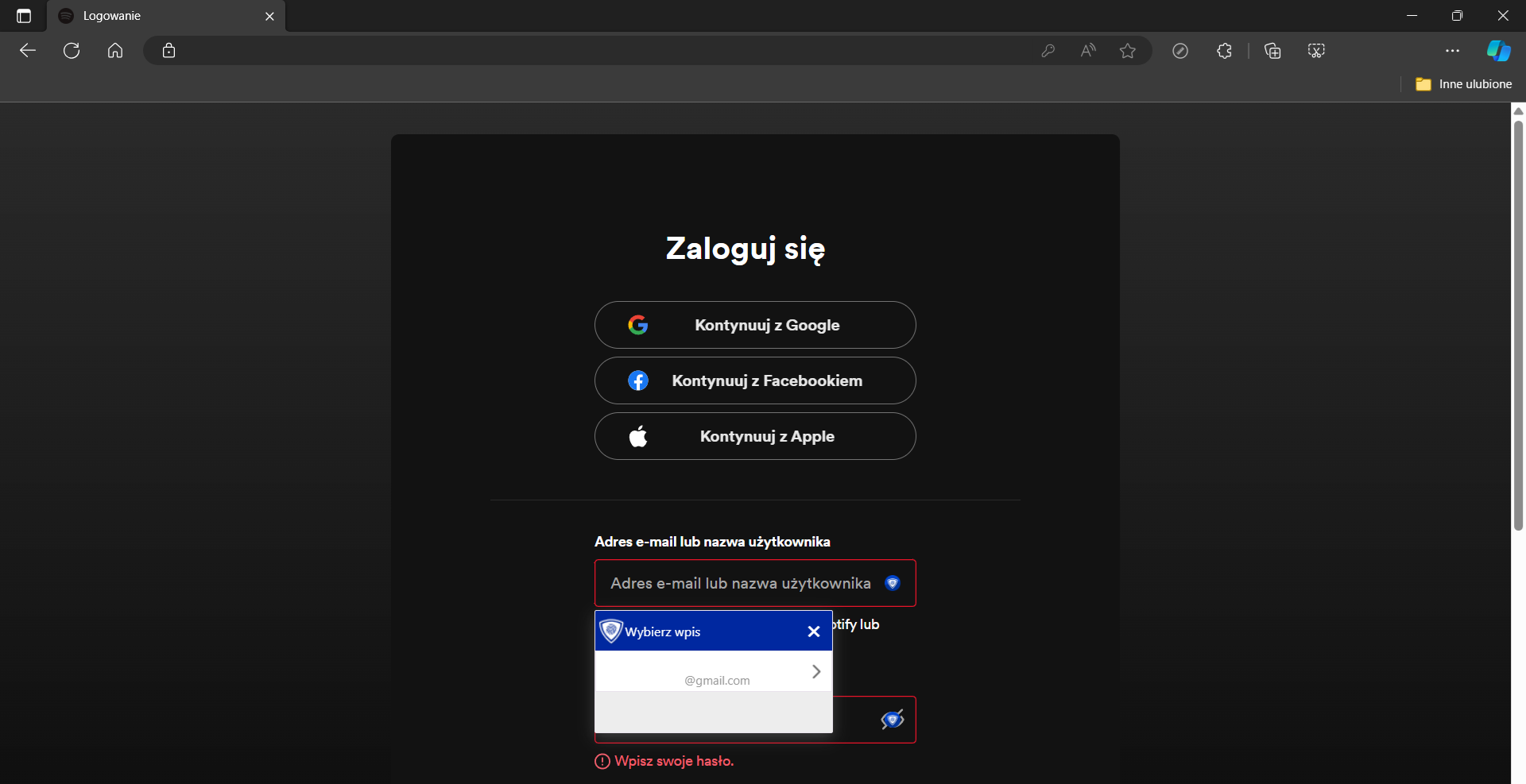
Task: Go to the browser home page
Action: pos(115,51)
